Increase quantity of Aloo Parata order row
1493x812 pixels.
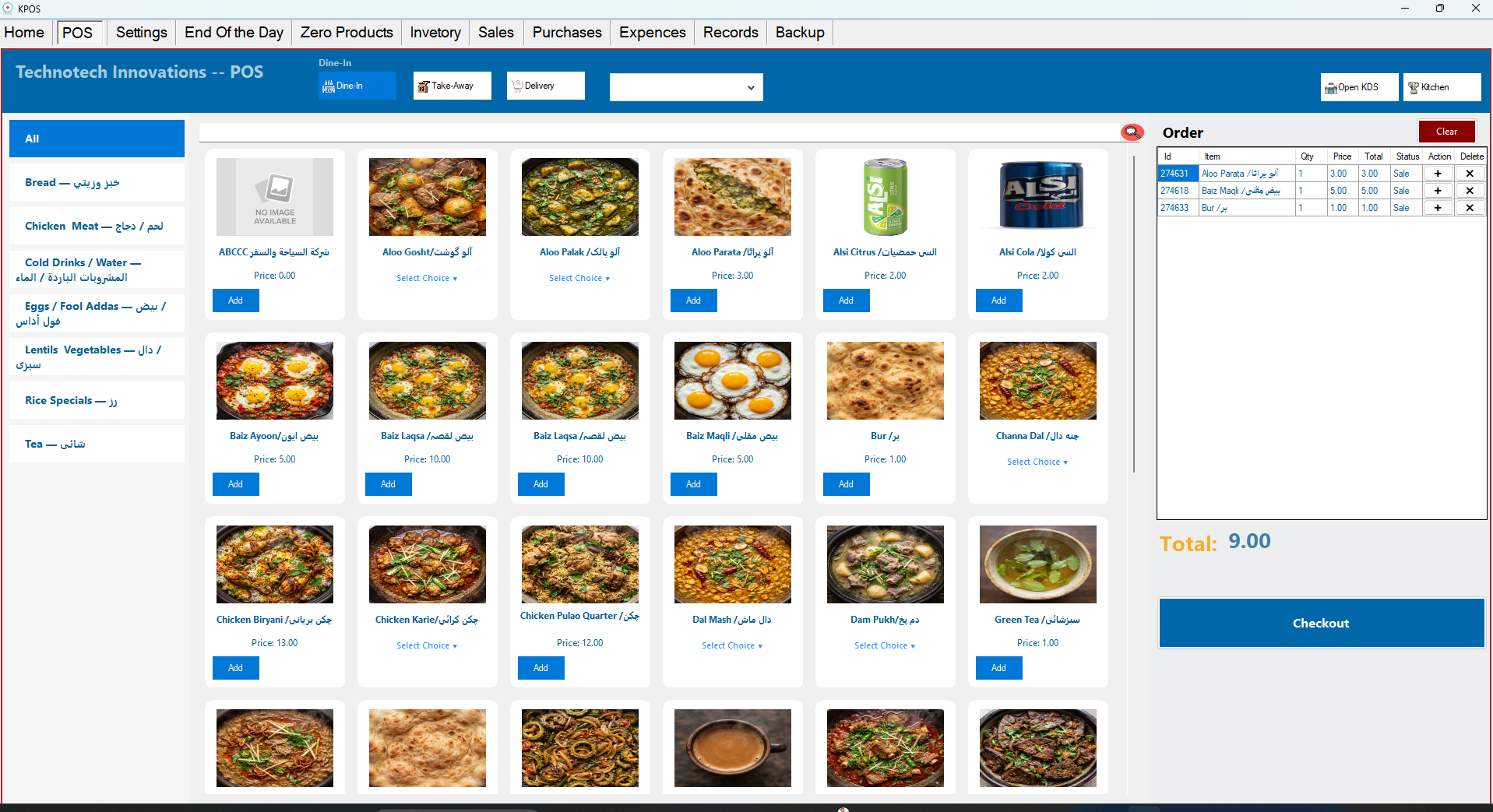coord(1438,174)
